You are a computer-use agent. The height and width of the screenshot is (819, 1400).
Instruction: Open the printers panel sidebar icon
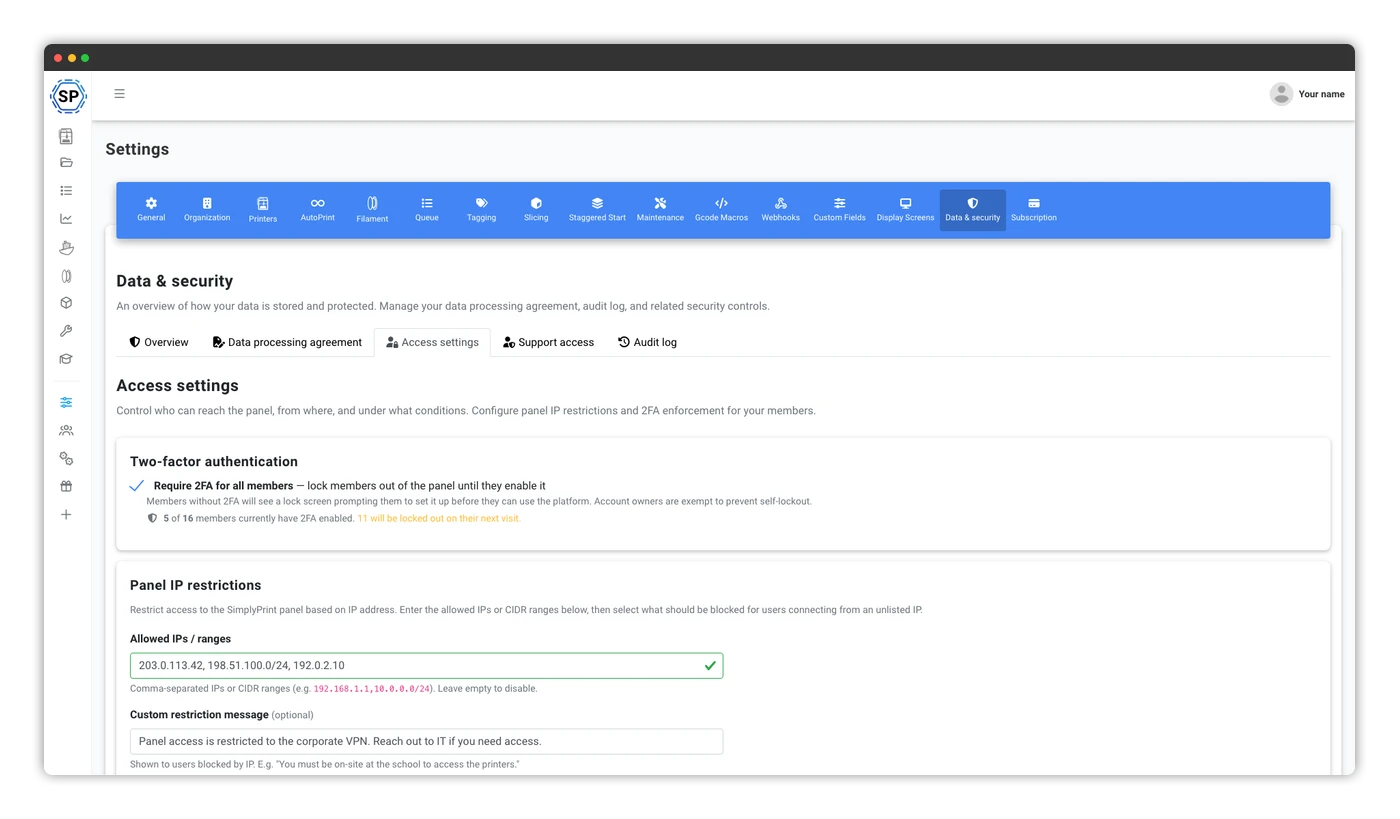tap(66, 136)
